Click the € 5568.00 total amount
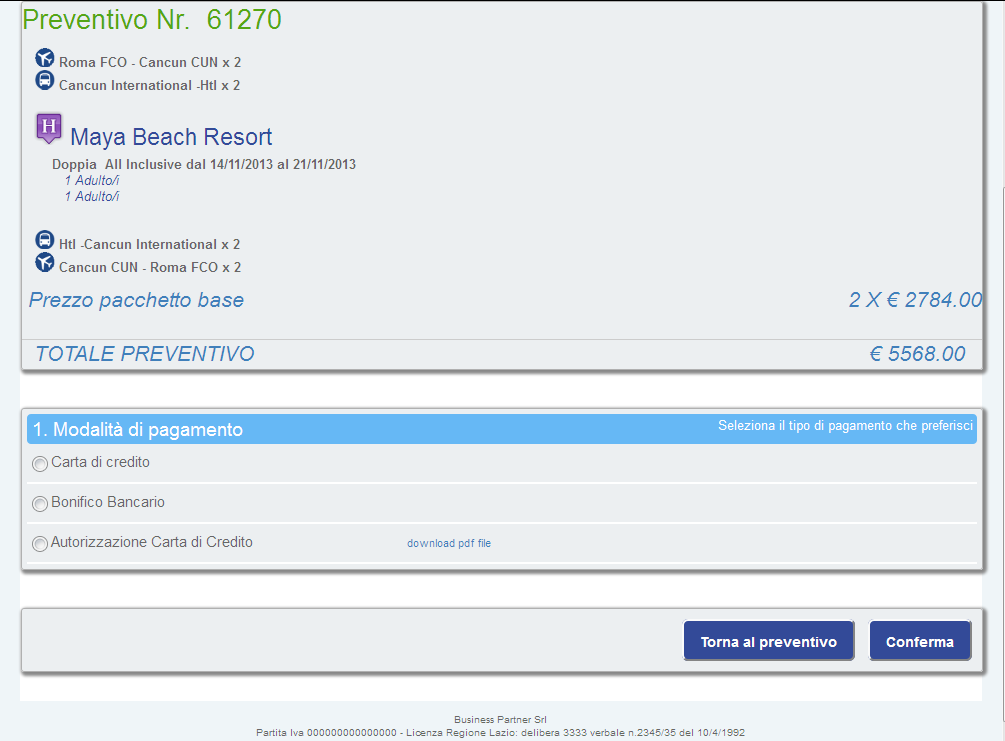The height and width of the screenshot is (741, 1005). [x=917, y=354]
